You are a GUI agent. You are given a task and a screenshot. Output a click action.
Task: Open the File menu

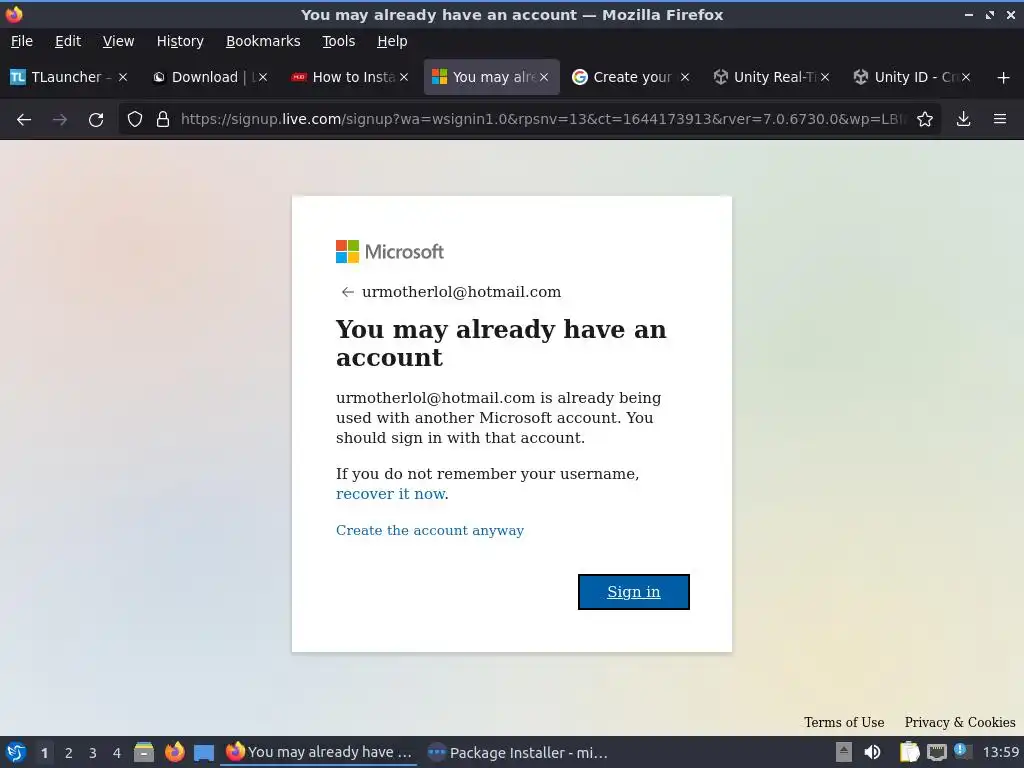tap(22, 41)
